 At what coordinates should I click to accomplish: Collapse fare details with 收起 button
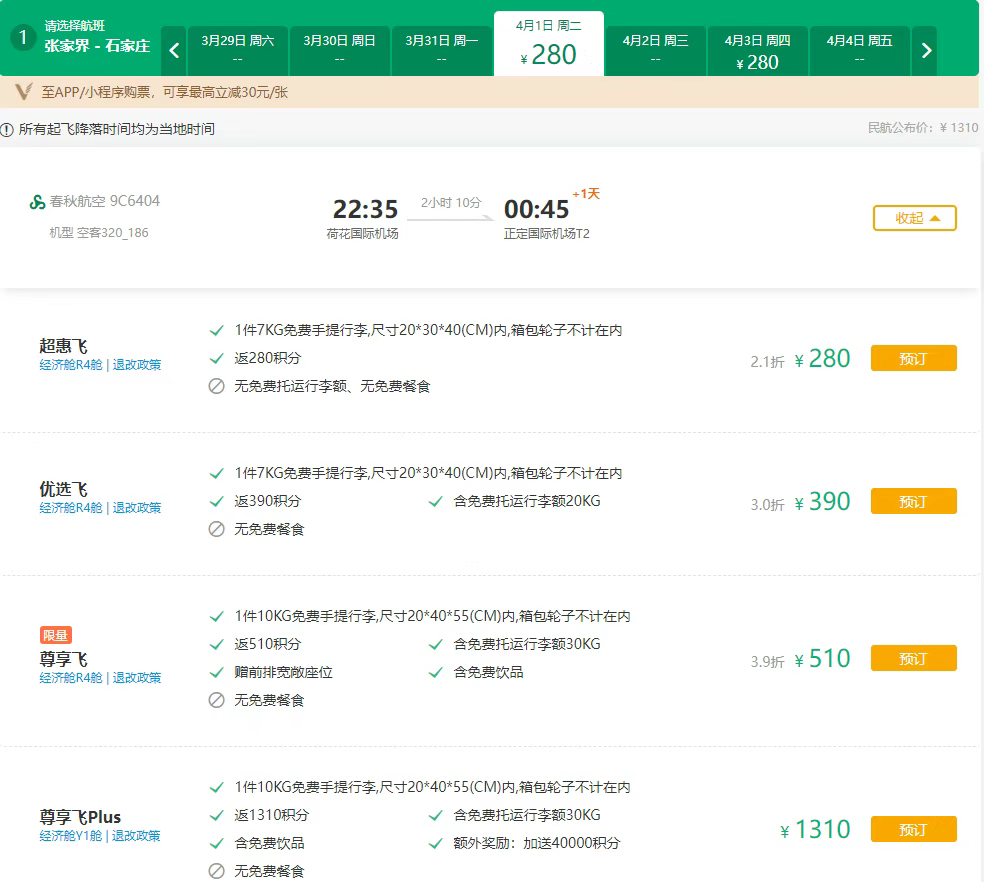click(x=914, y=218)
